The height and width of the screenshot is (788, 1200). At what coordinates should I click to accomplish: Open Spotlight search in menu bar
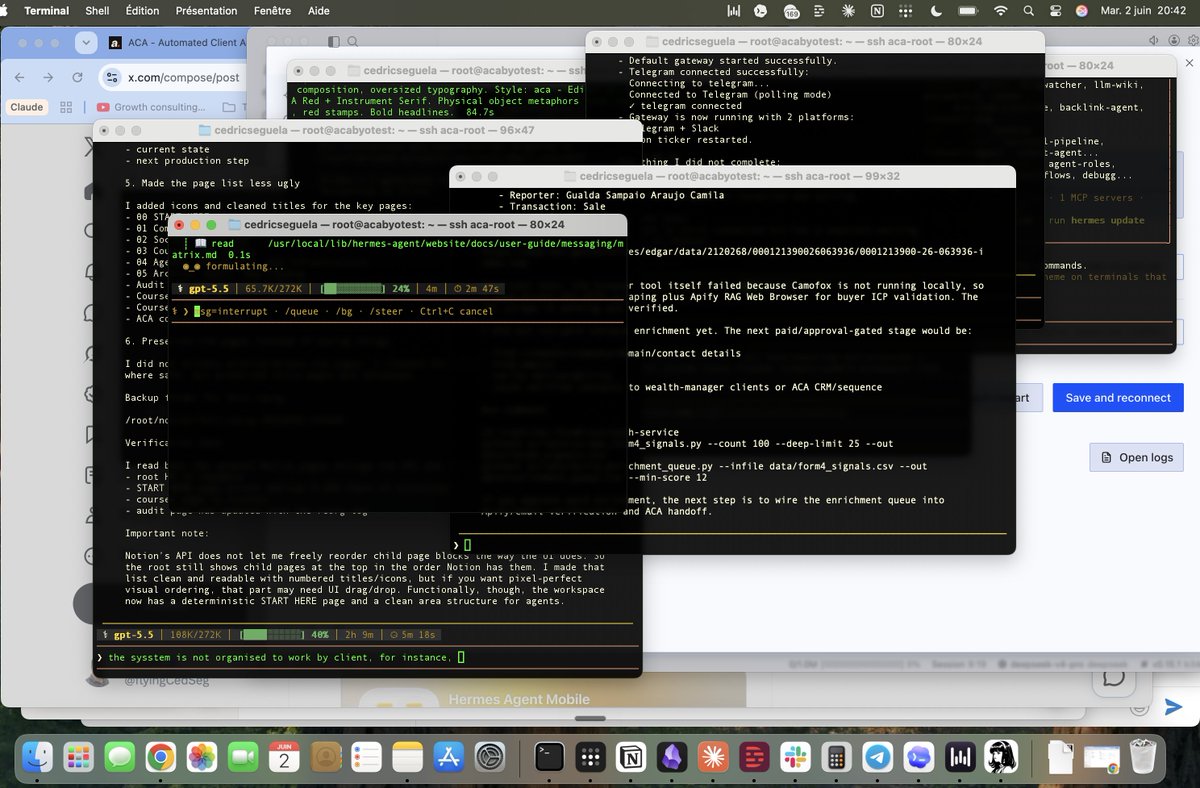pos(1029,11)
